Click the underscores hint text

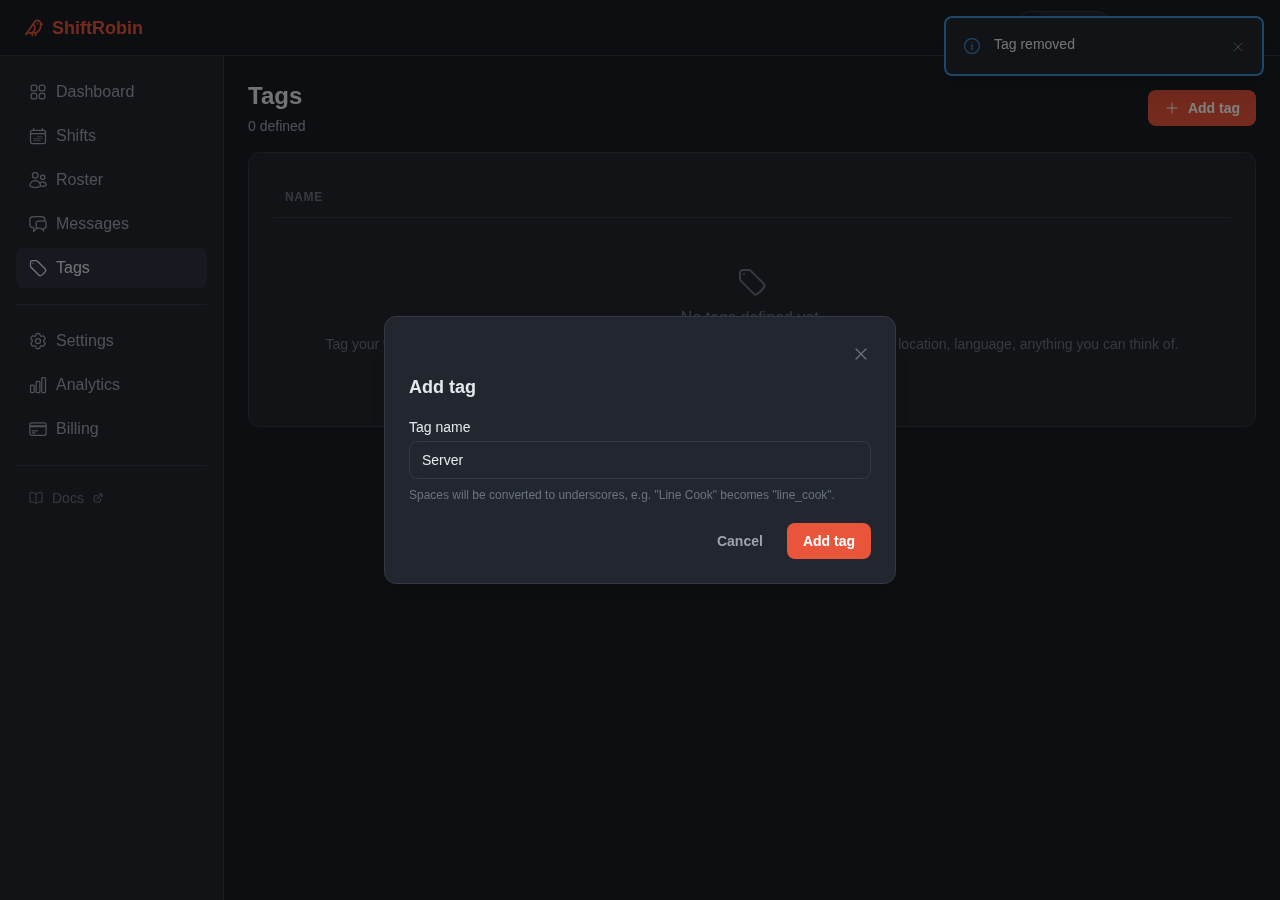click(x=622, y=495)
